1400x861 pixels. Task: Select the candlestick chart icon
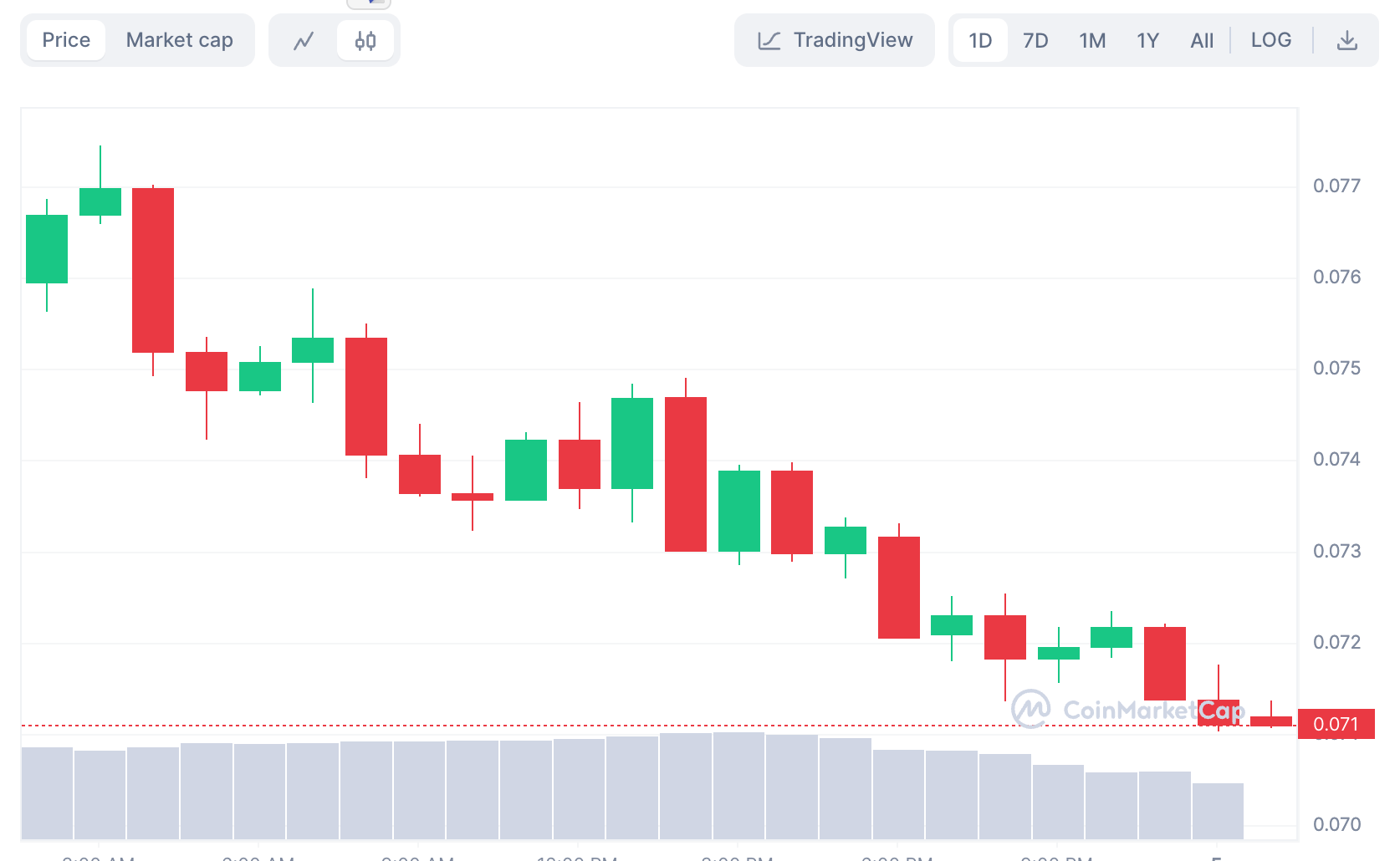[x=365, y=40]
